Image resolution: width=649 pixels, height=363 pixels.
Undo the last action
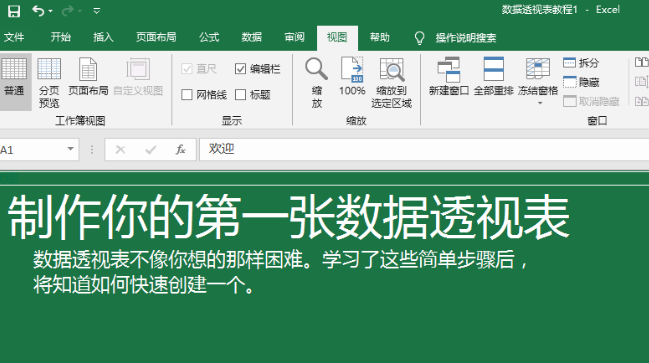pyautogui.click(x=38, y=11)
